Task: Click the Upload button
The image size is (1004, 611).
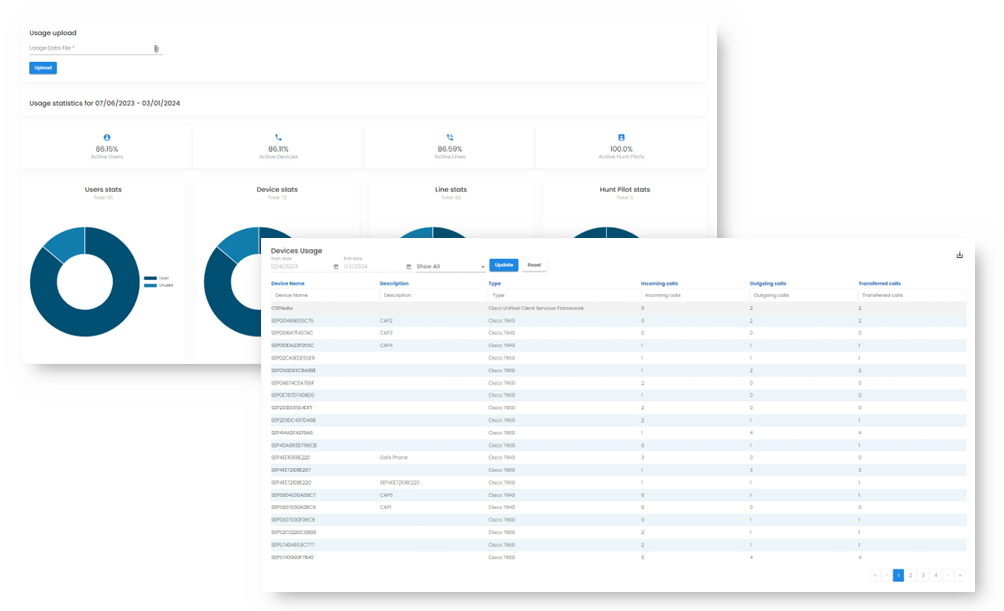Action: (x=42, y=68)
